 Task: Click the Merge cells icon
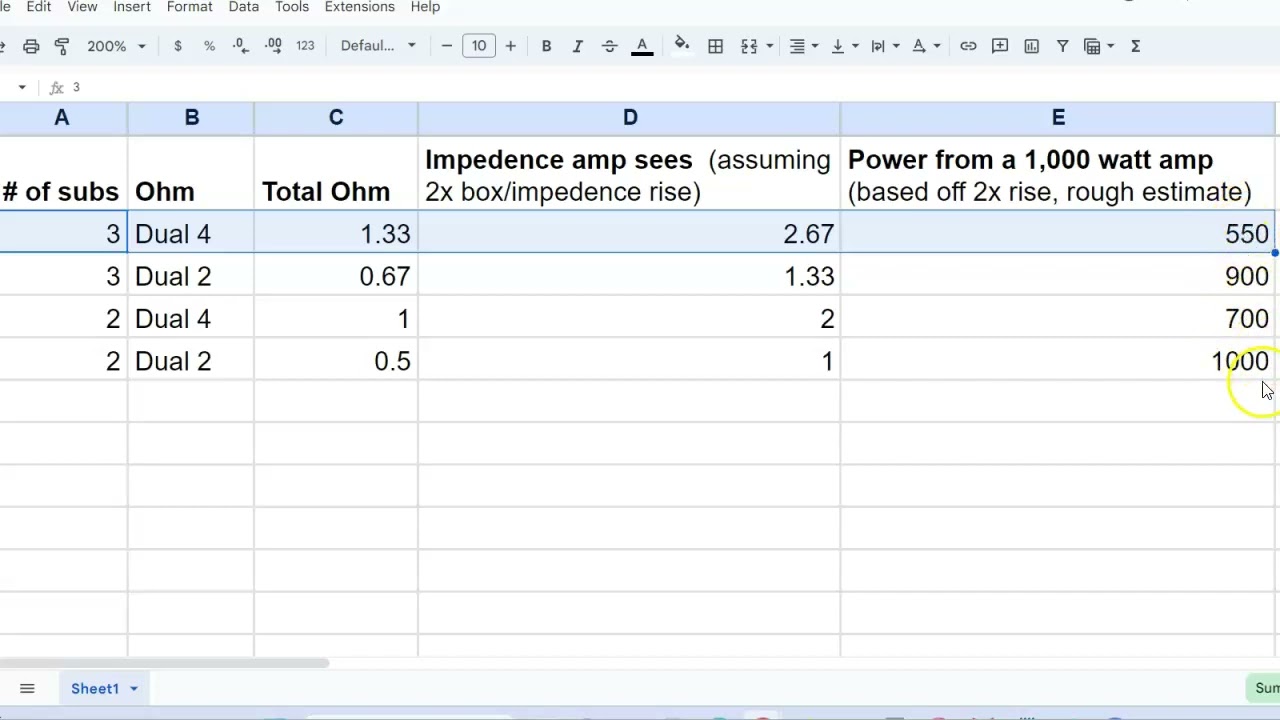coord(748,46)
